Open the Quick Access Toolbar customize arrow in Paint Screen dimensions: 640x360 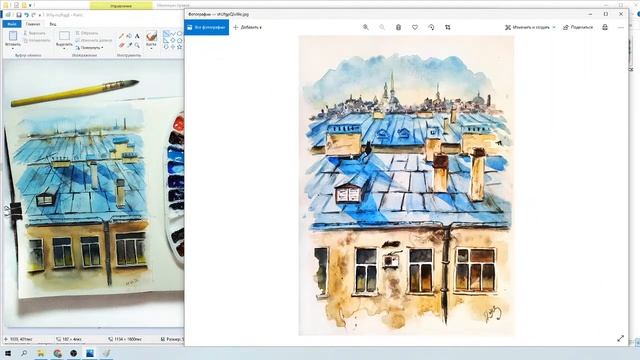(x=40, y=15)
